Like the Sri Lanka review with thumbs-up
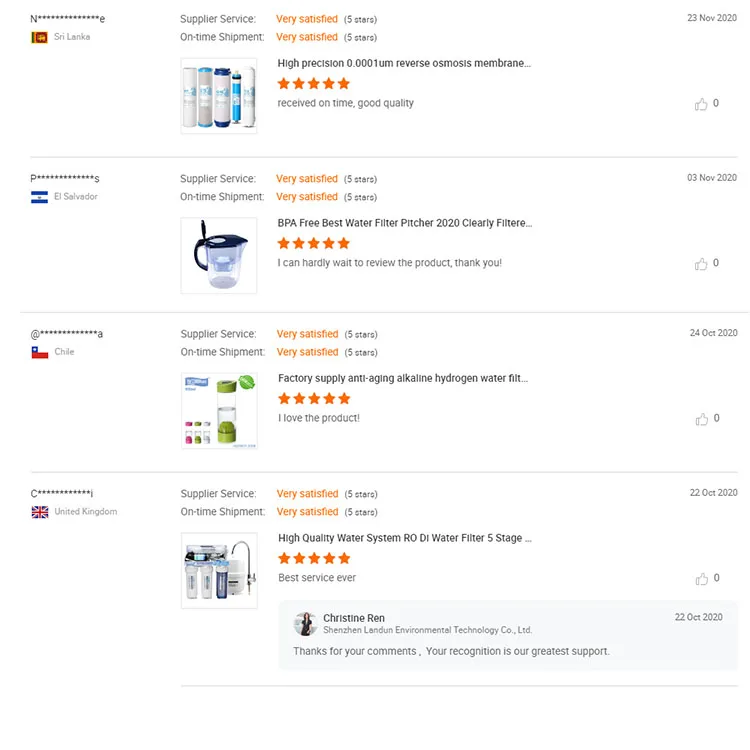The image size is (750, 750). [x=701, y=104]
